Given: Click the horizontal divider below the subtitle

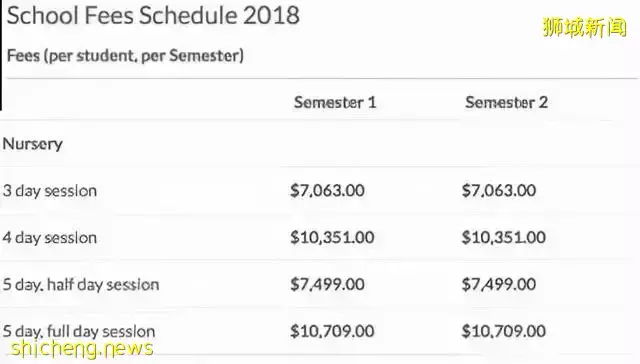Looking at the screenshot, I should 322,78.
